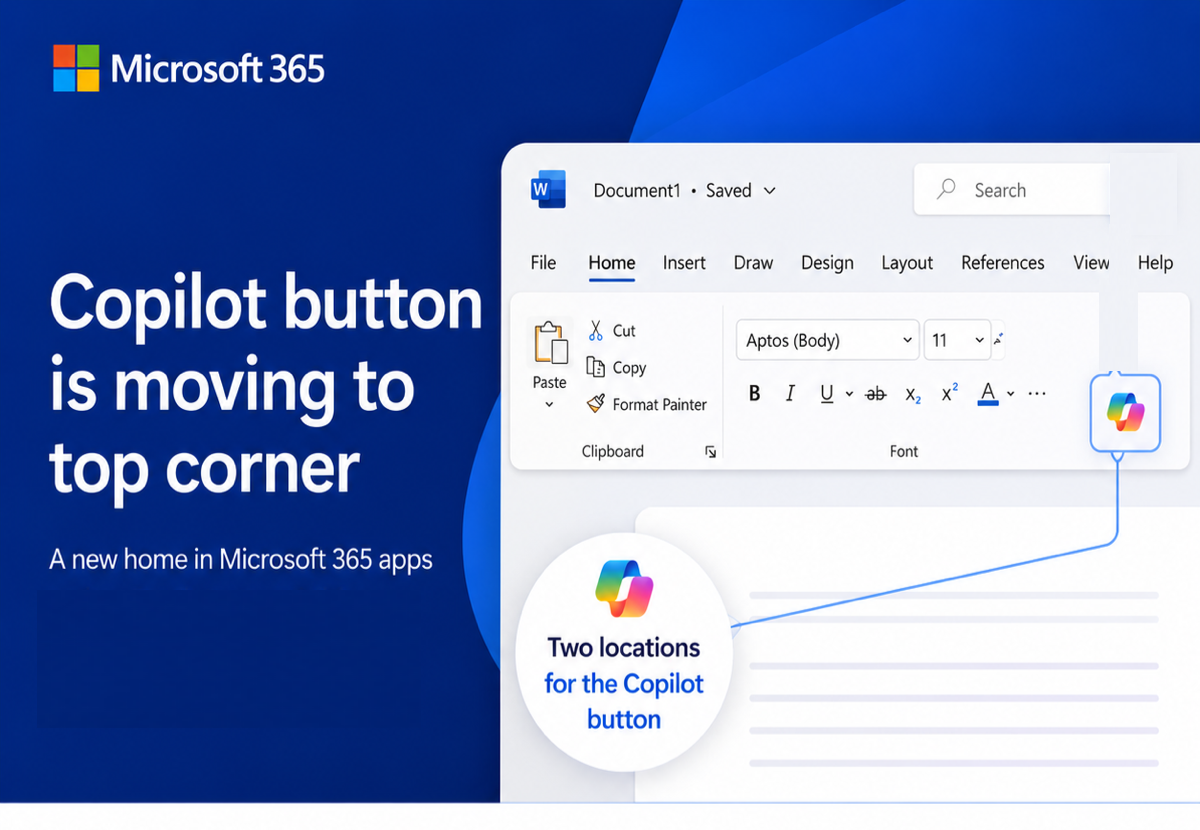Open the Document1 Saved title dropdown
The image size is (1200, 830).
tap(769, 190)
